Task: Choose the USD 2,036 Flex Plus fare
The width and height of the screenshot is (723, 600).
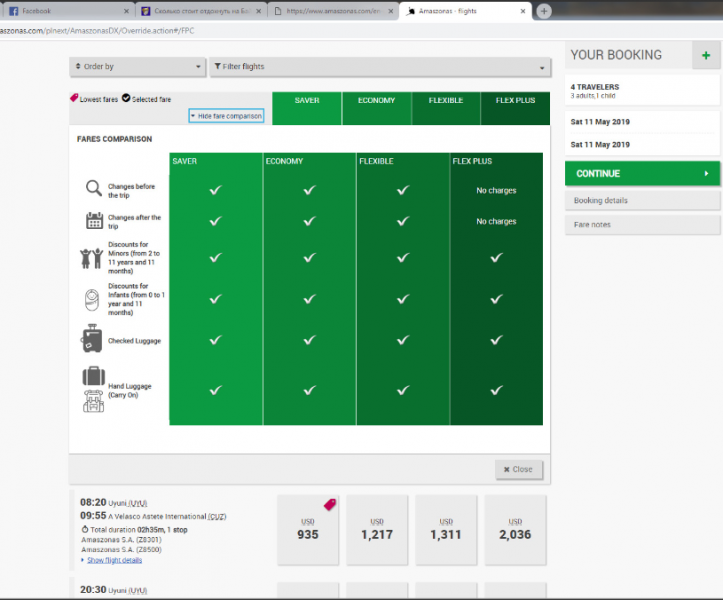Action: click(515, 530)
